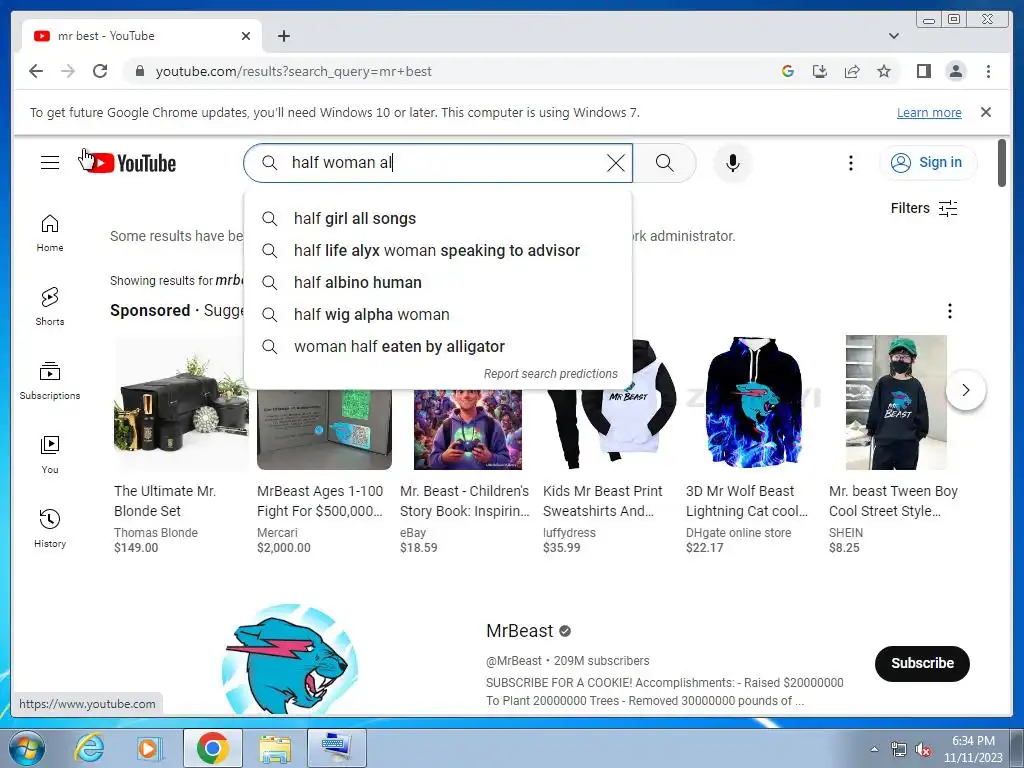Select suggestion half wig alpha woman

click(x=438, y=314)
